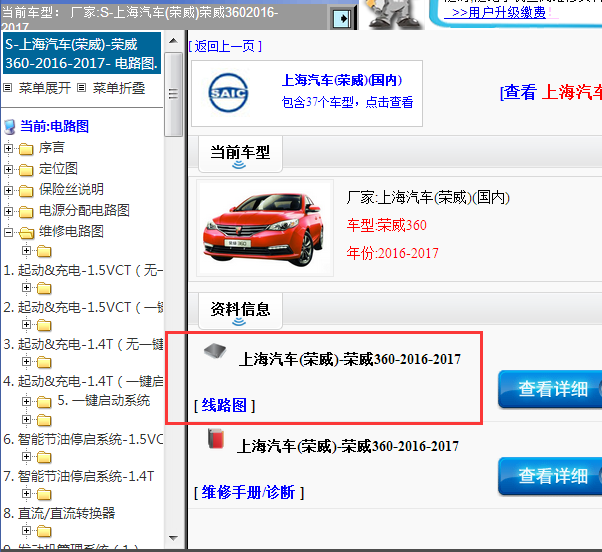This screenshot has height=552, width=602.
Task: Select the 维修电路图 folder
Action: coord(71,231)
